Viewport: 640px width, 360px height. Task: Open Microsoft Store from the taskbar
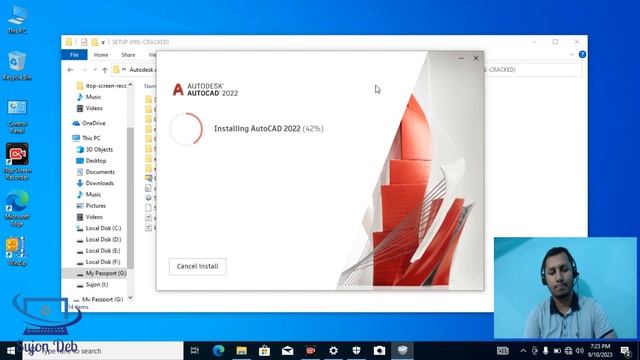click(264, 351)
